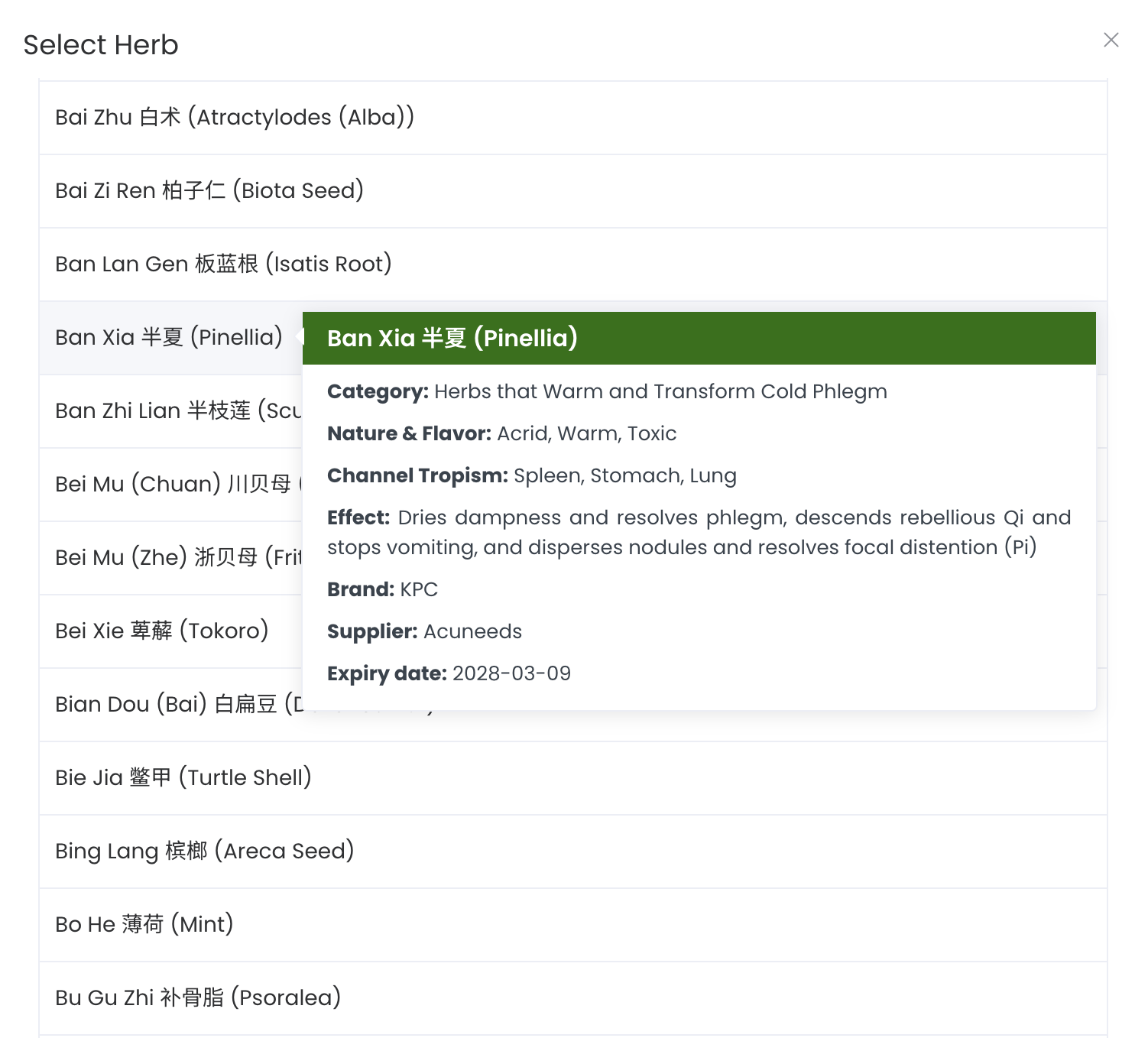Screen dimensions: 1148x1038
Task: Pick Ban Lan Gen (Isatis Root)
Action: (223, 264)
